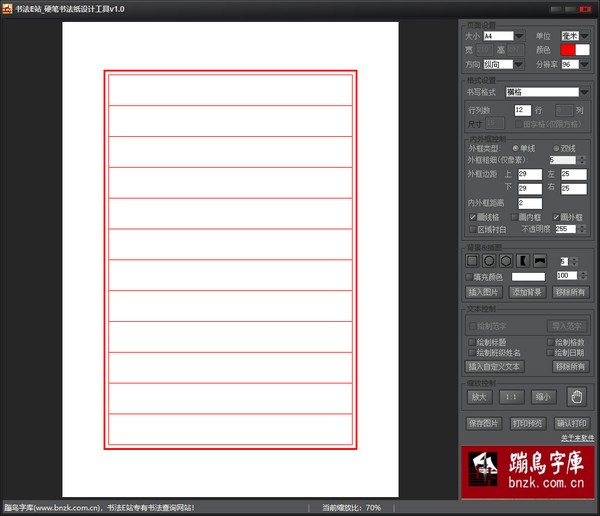The height and width of the screenshot is (516, 600).
Task: Open the A4 paper size dropdown
Action: (x=519, y=36)
